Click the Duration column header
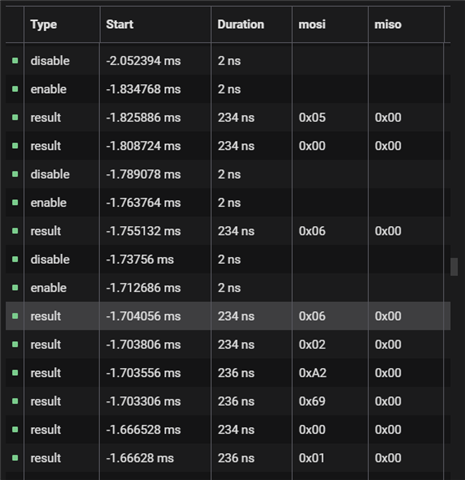Viewport: 465px width, 480px height. (241, 24)
